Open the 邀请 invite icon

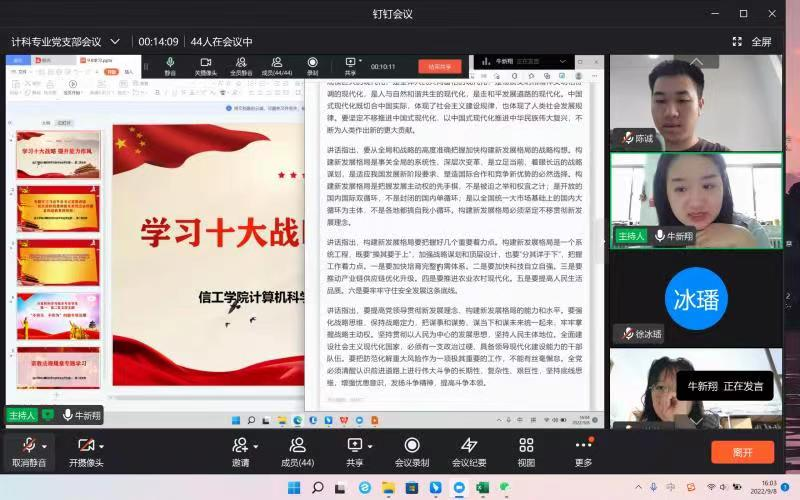(x=240, y=446)
